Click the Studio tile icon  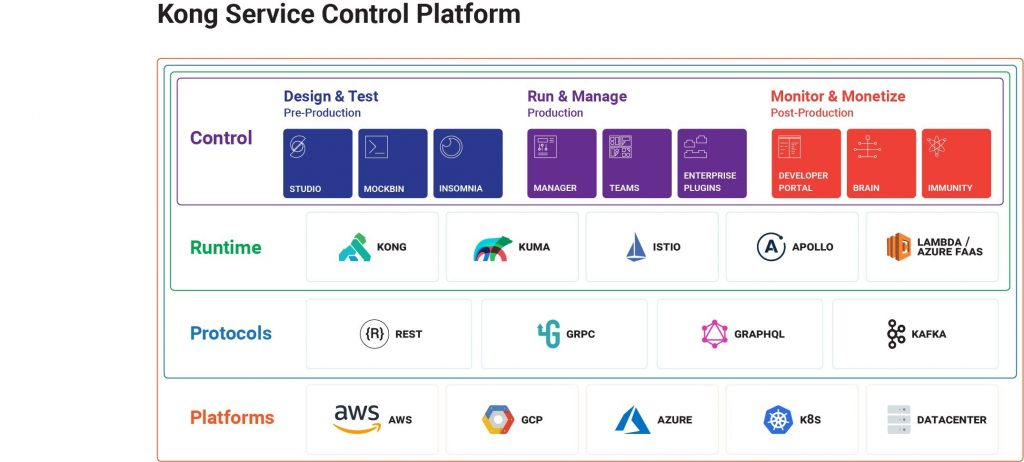(298, 147)
